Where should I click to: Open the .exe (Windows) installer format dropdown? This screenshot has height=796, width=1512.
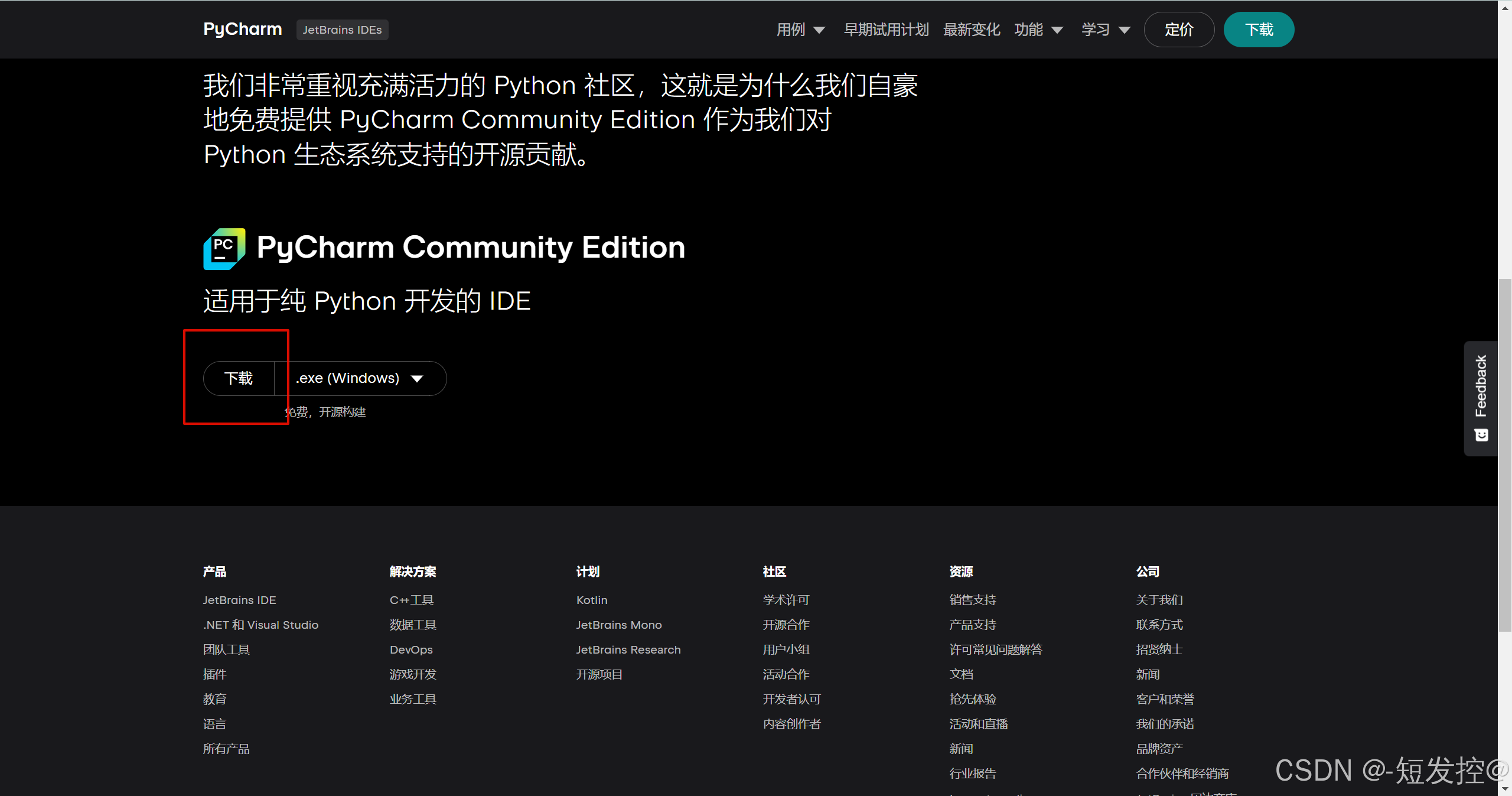point(359,378)
